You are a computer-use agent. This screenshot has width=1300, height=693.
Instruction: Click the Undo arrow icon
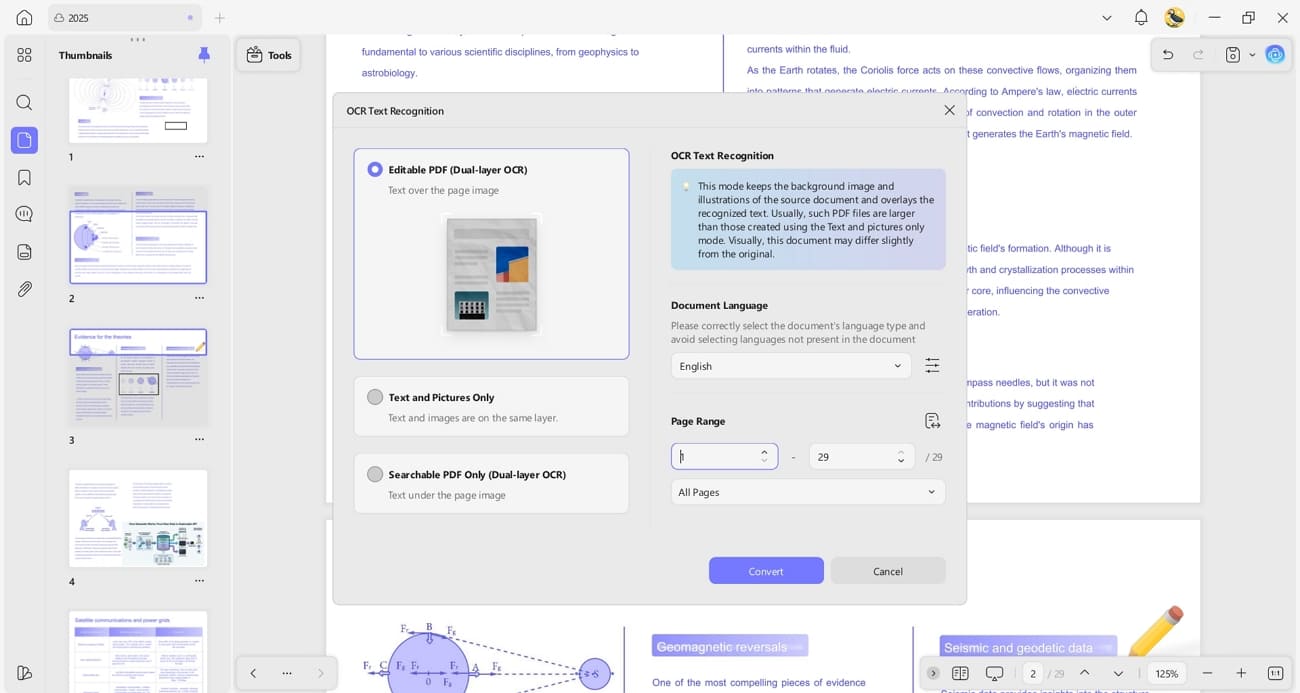1167,55
